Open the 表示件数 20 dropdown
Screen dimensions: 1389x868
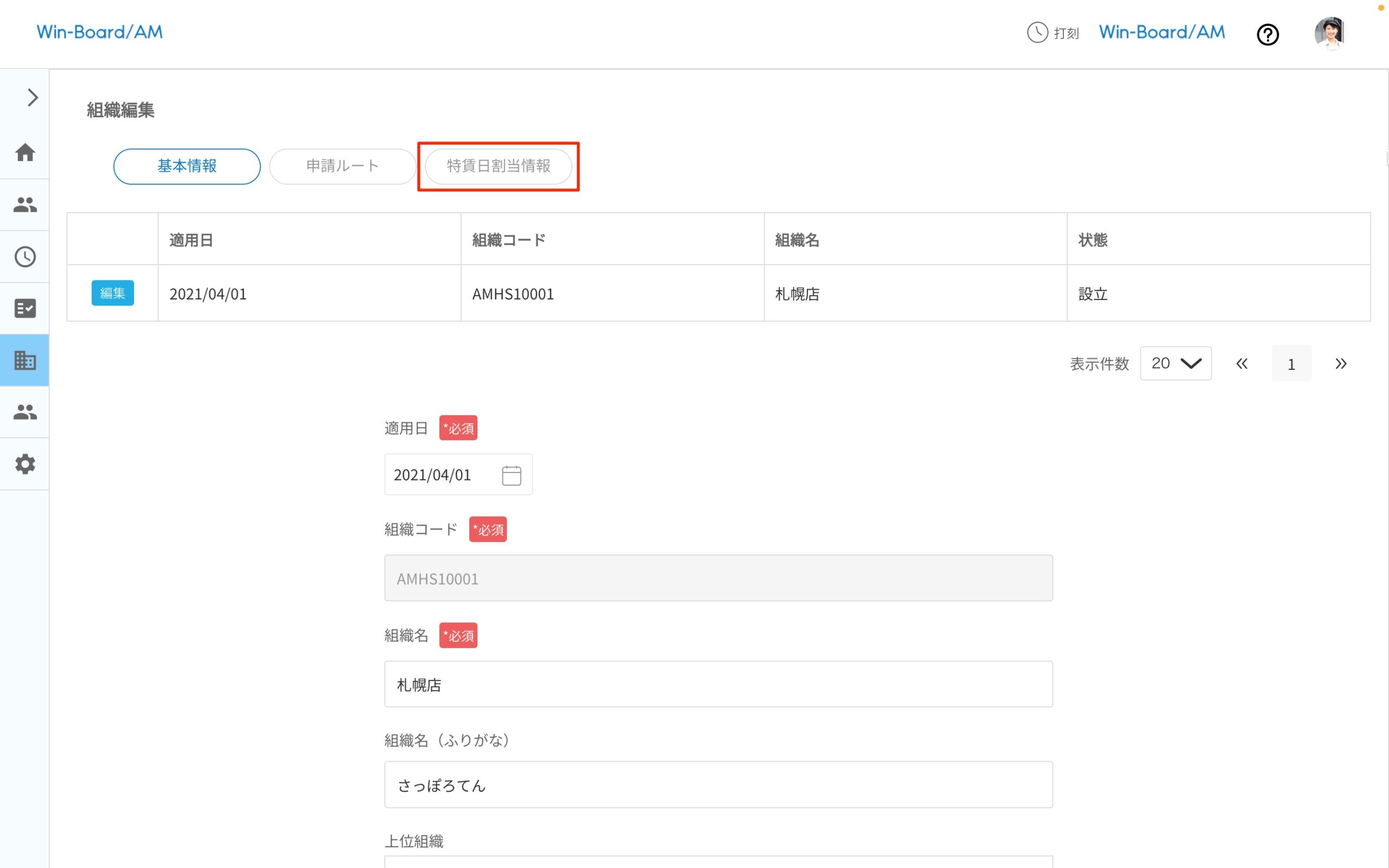coord(1175,363)
